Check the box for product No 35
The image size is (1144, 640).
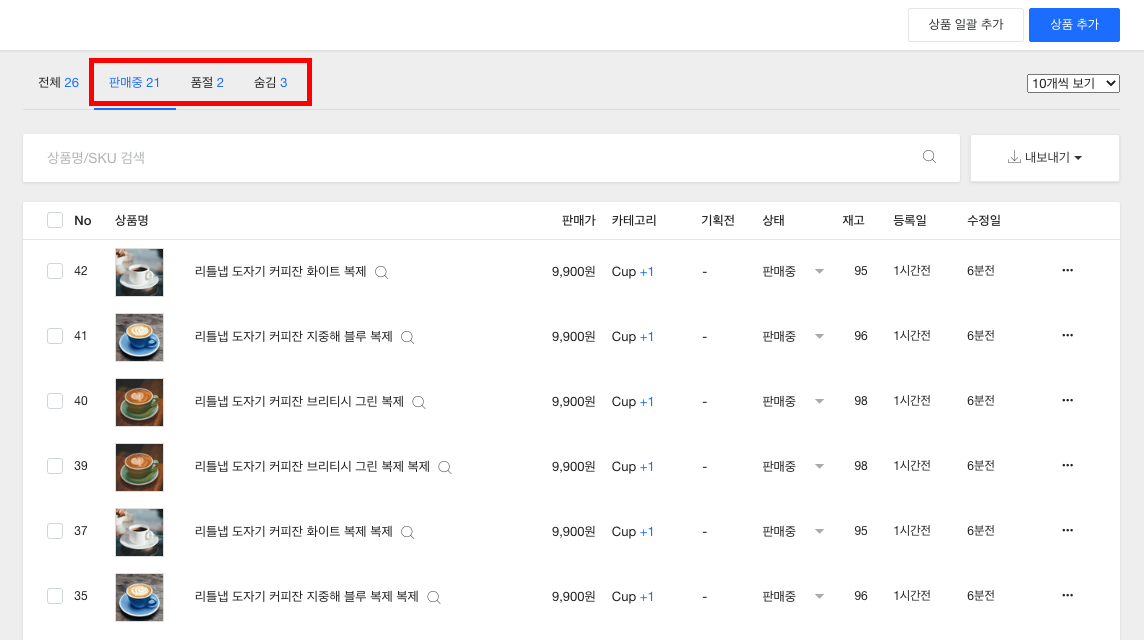click(55, 595)
